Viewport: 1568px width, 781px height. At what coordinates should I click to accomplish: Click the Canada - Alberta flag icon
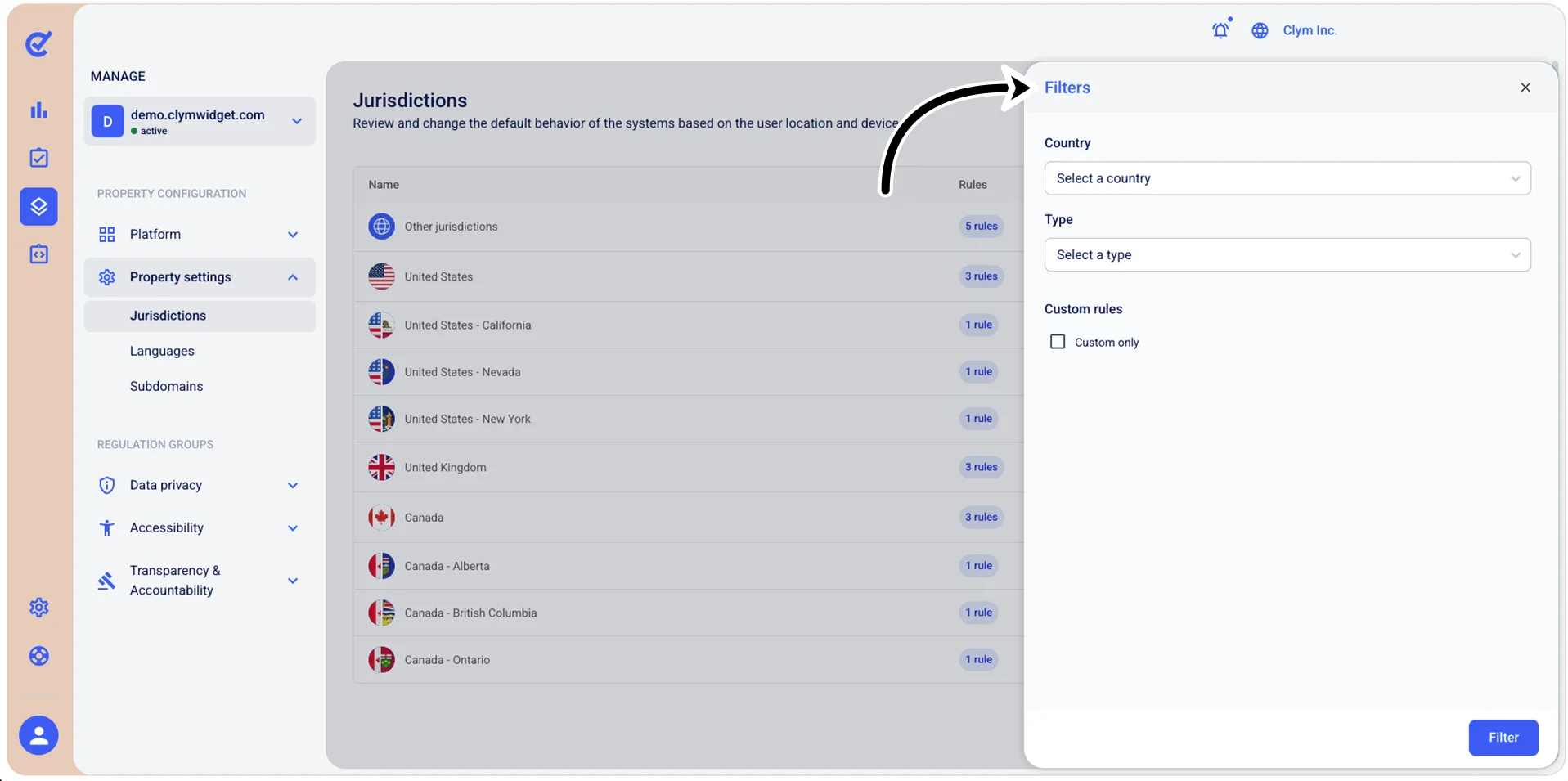[x=381, y=566]
